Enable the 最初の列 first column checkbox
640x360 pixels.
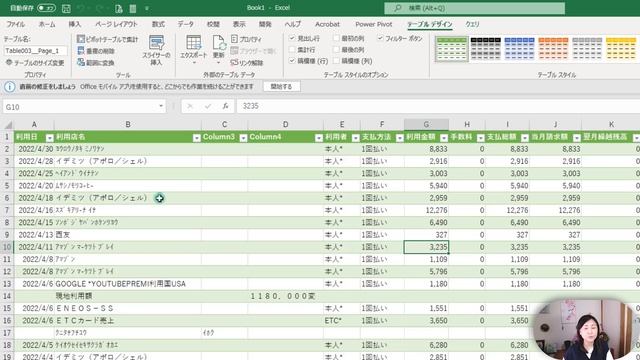(x=336, y=38)
